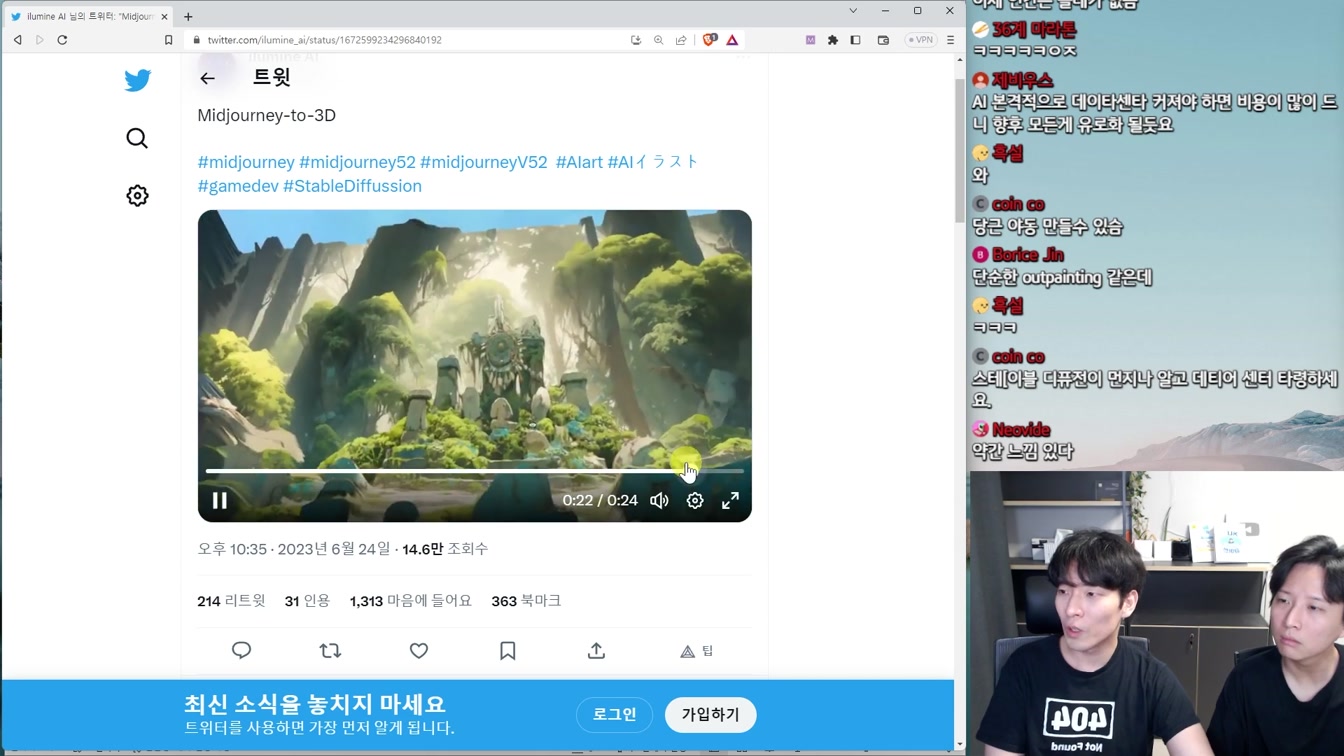Toggle the browser sidebar panel icon
The width and height of the screenshot is (1344, 756).
[855, 40]
